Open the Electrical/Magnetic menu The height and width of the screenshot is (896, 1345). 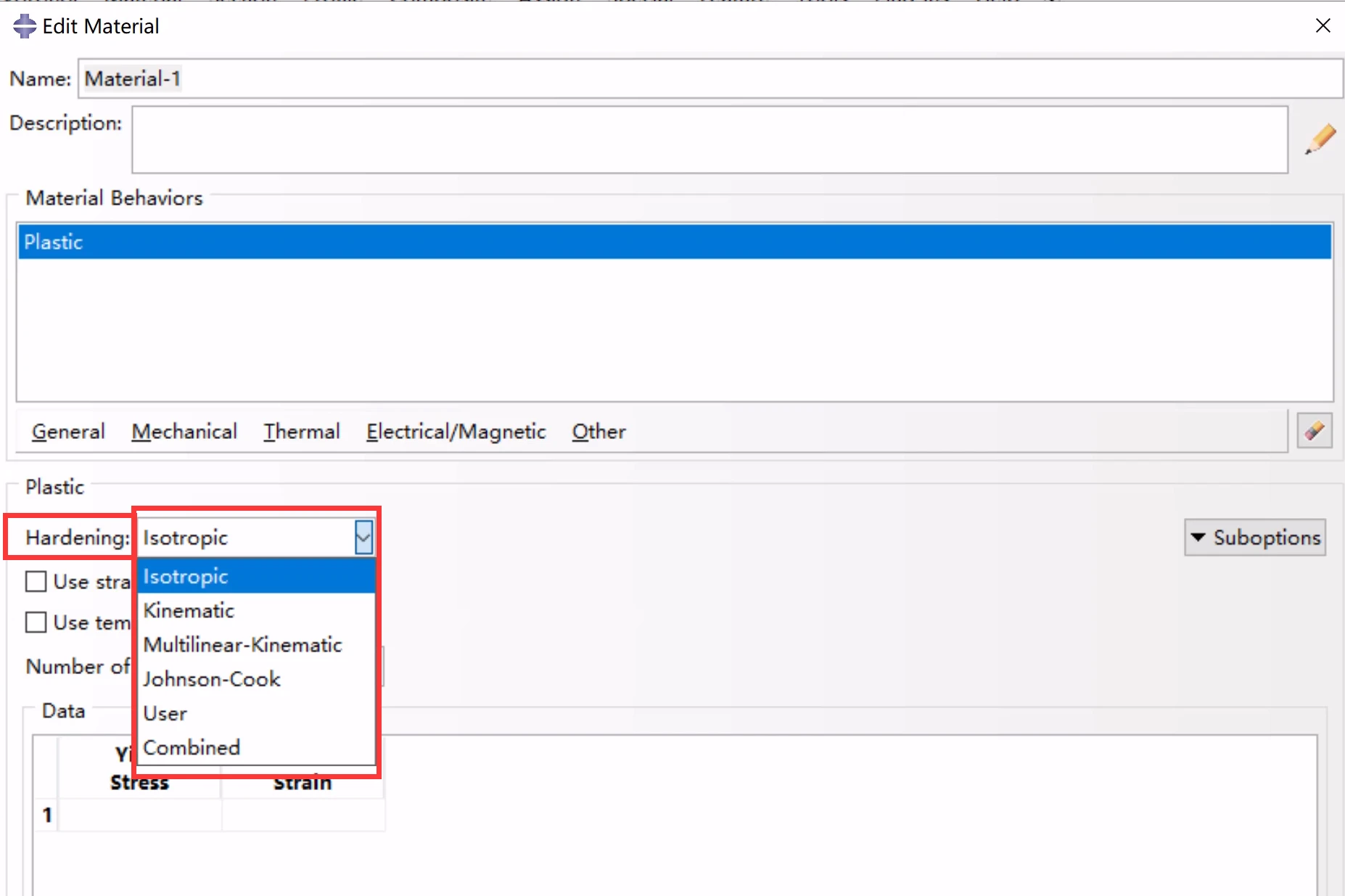[456, 432]
